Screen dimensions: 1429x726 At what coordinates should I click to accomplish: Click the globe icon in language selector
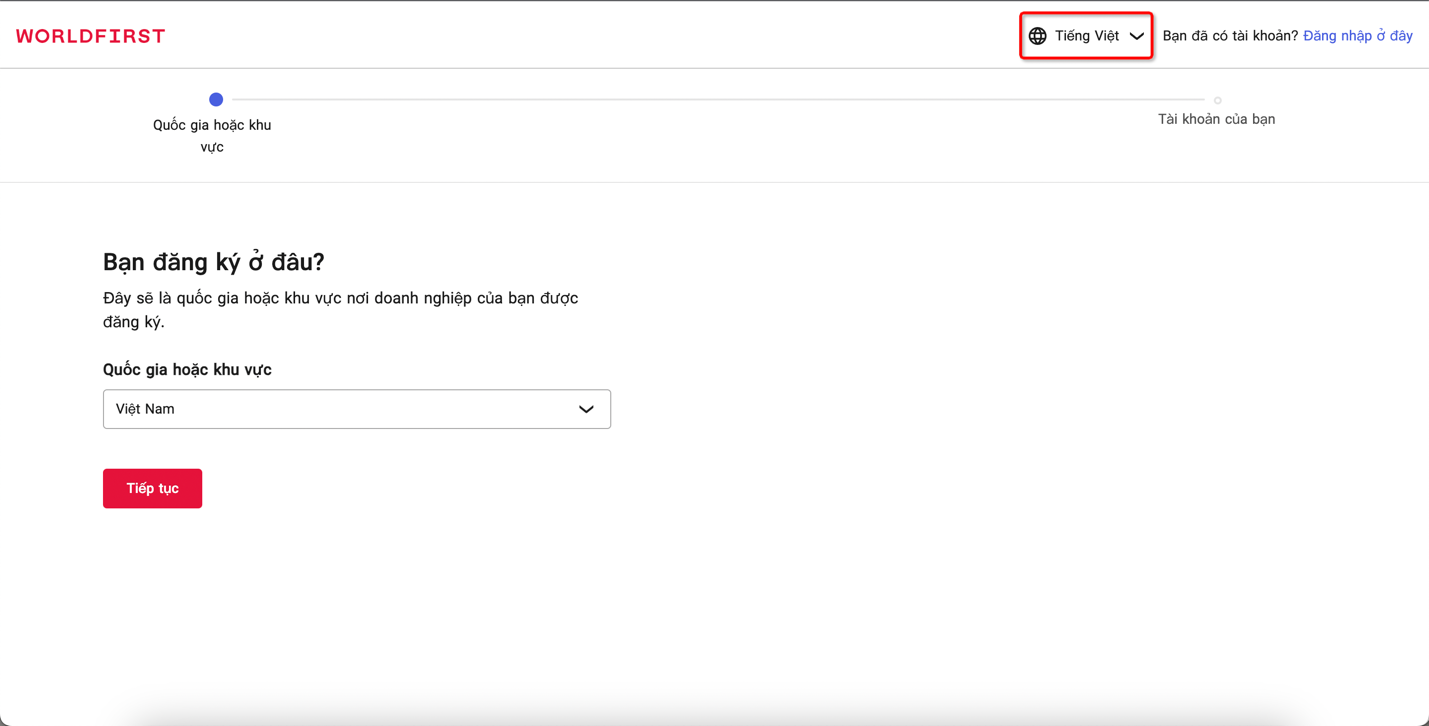[x=1038, y=36]
